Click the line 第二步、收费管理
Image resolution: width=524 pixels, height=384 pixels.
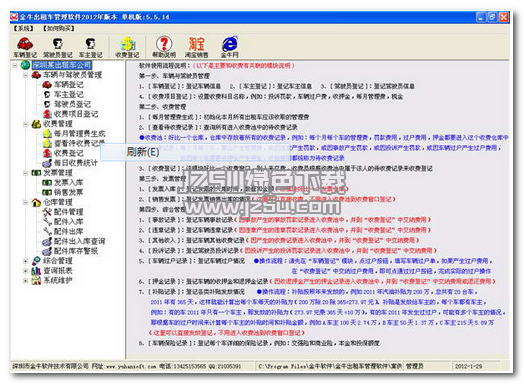coord(163,107)
